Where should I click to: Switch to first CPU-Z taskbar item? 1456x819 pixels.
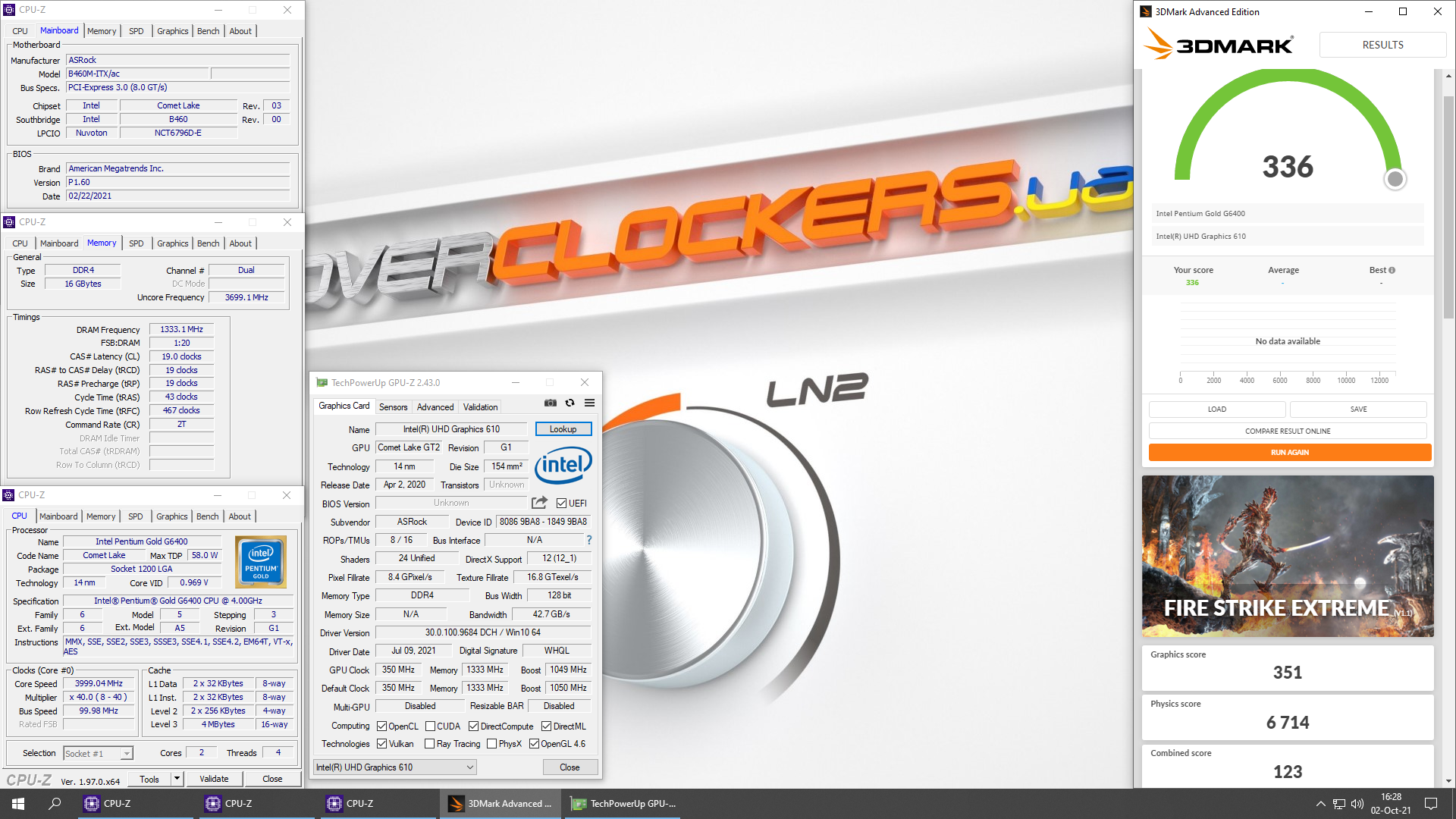[x=137, y=804]
